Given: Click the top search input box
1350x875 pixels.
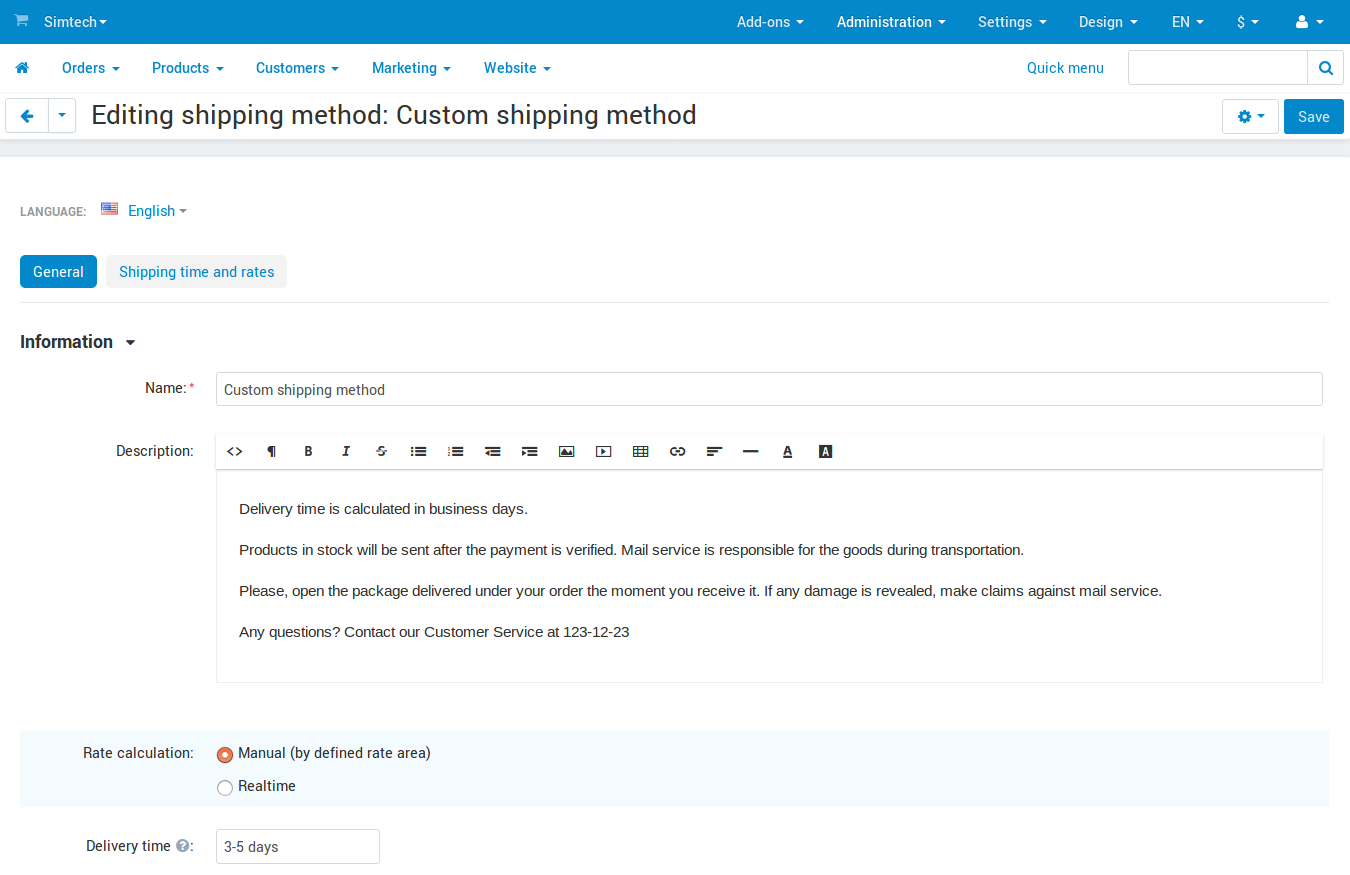Looking at the screenshot, I should tap(1218, 68).
